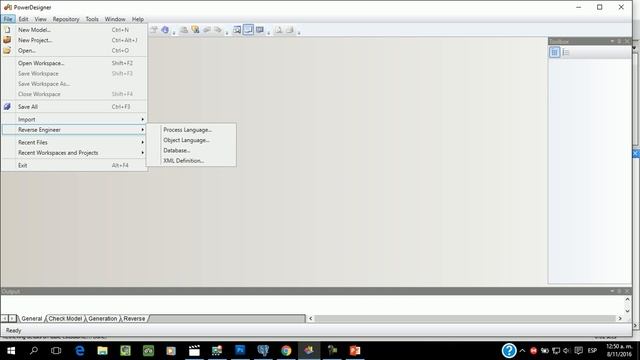Click the blue help question-mark tray icon
The width and height of the screenshot is (640, 360).
coord(509,351)
